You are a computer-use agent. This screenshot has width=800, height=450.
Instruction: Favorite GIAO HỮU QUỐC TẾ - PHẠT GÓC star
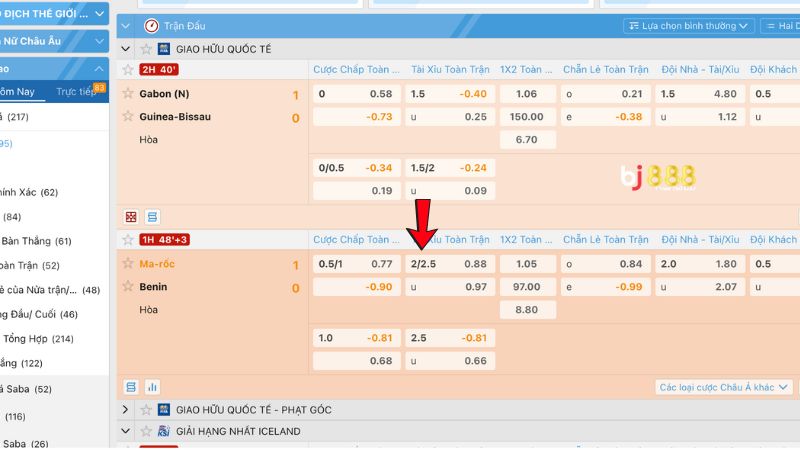click(146, 409)
